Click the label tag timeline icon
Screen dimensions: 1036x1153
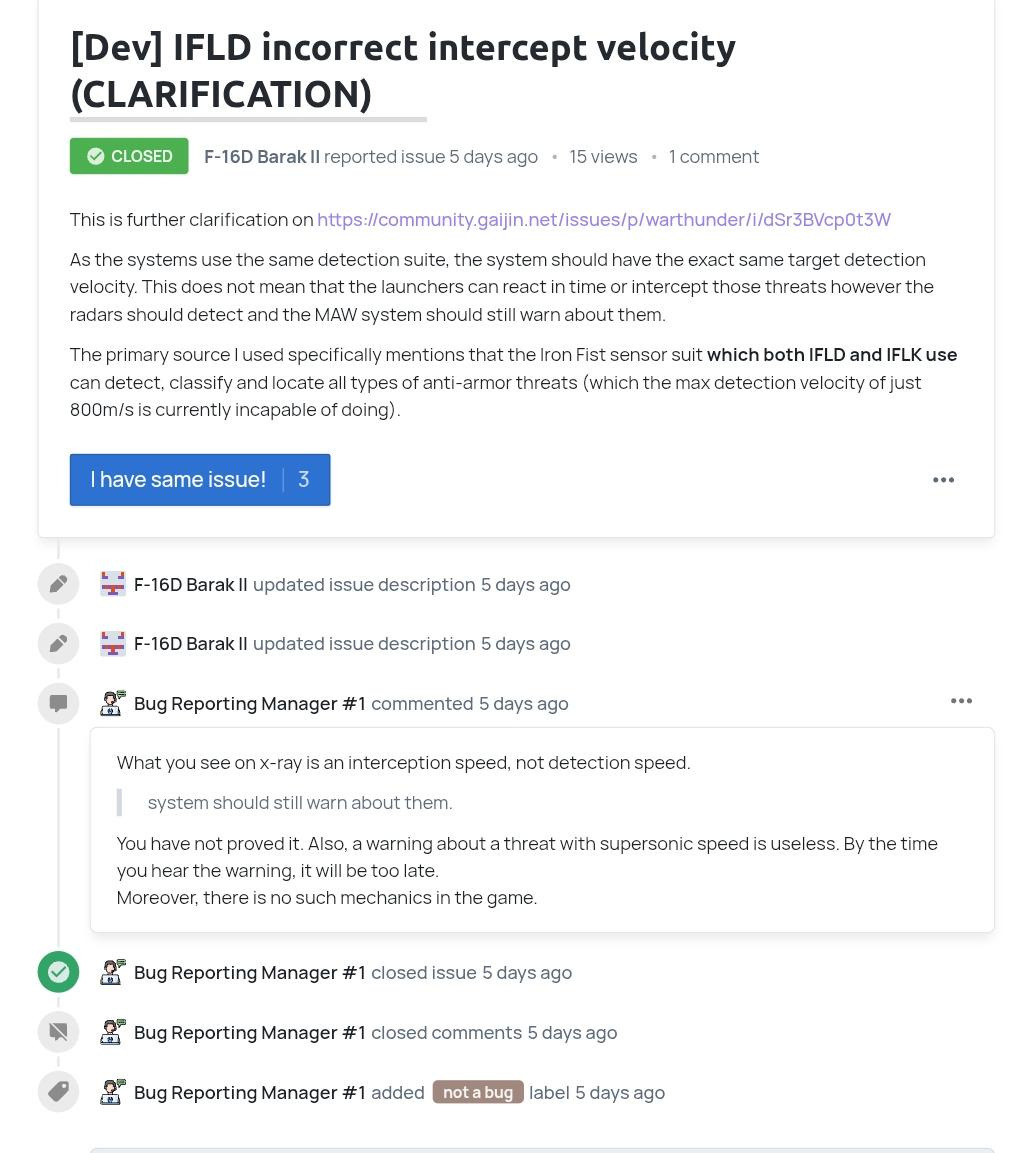58,1092
